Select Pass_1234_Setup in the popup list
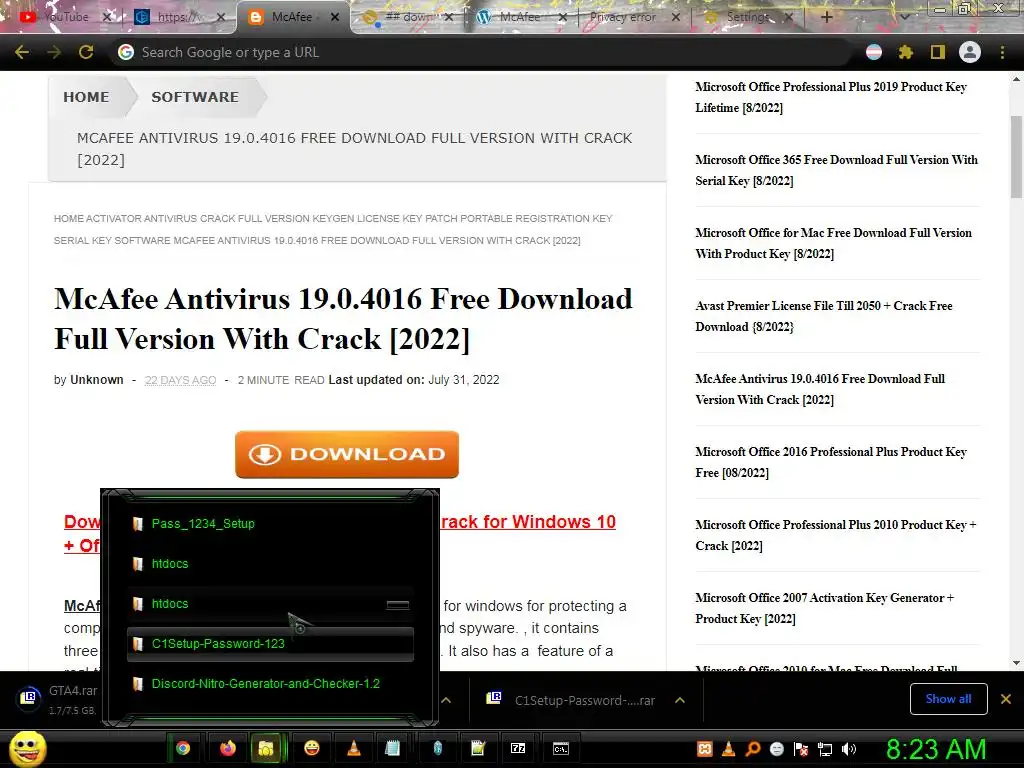Viewport: 1024px width, 768px height. [x=270, y=524]
